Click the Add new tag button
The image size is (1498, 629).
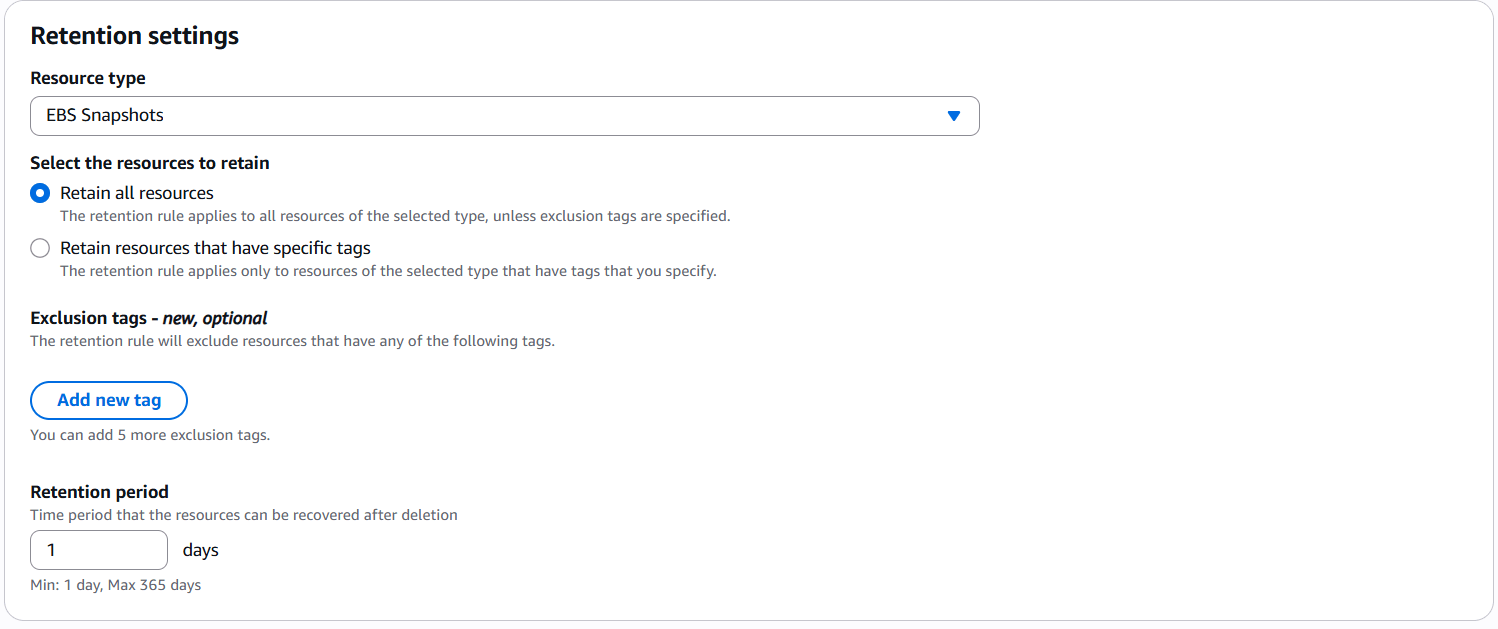109,400
